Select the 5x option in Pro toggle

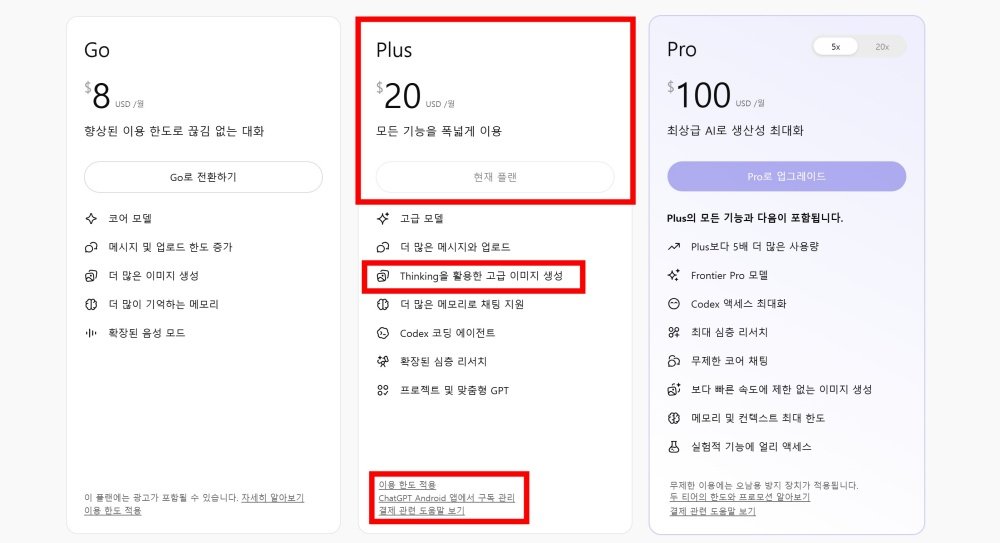tap(835, 47)
